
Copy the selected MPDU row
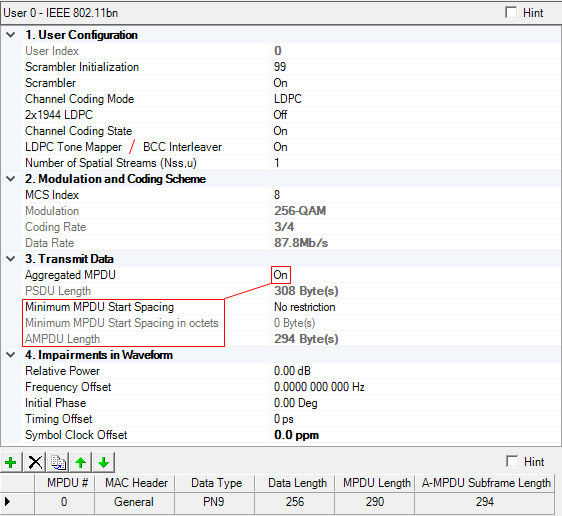click(x=58, y=462)
